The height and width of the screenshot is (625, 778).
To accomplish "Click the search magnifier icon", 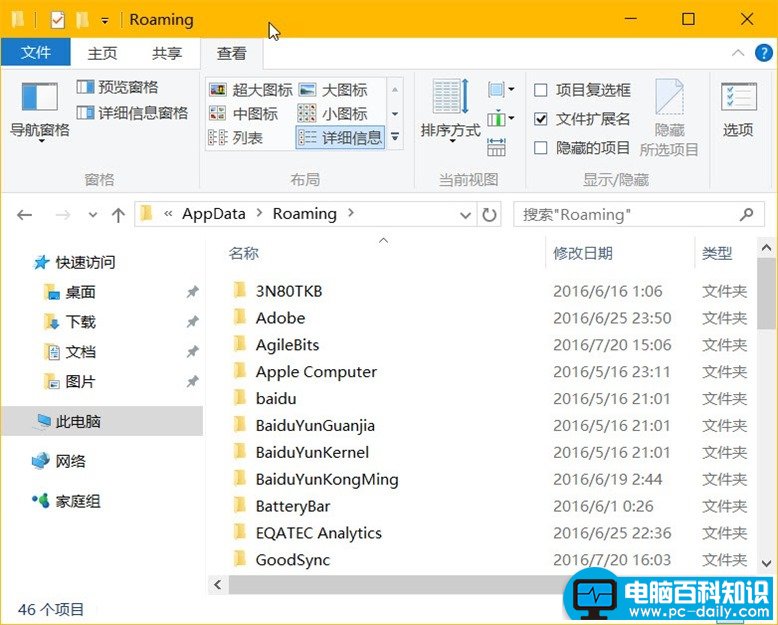I will pyautogui.click(x=746, y=214).
